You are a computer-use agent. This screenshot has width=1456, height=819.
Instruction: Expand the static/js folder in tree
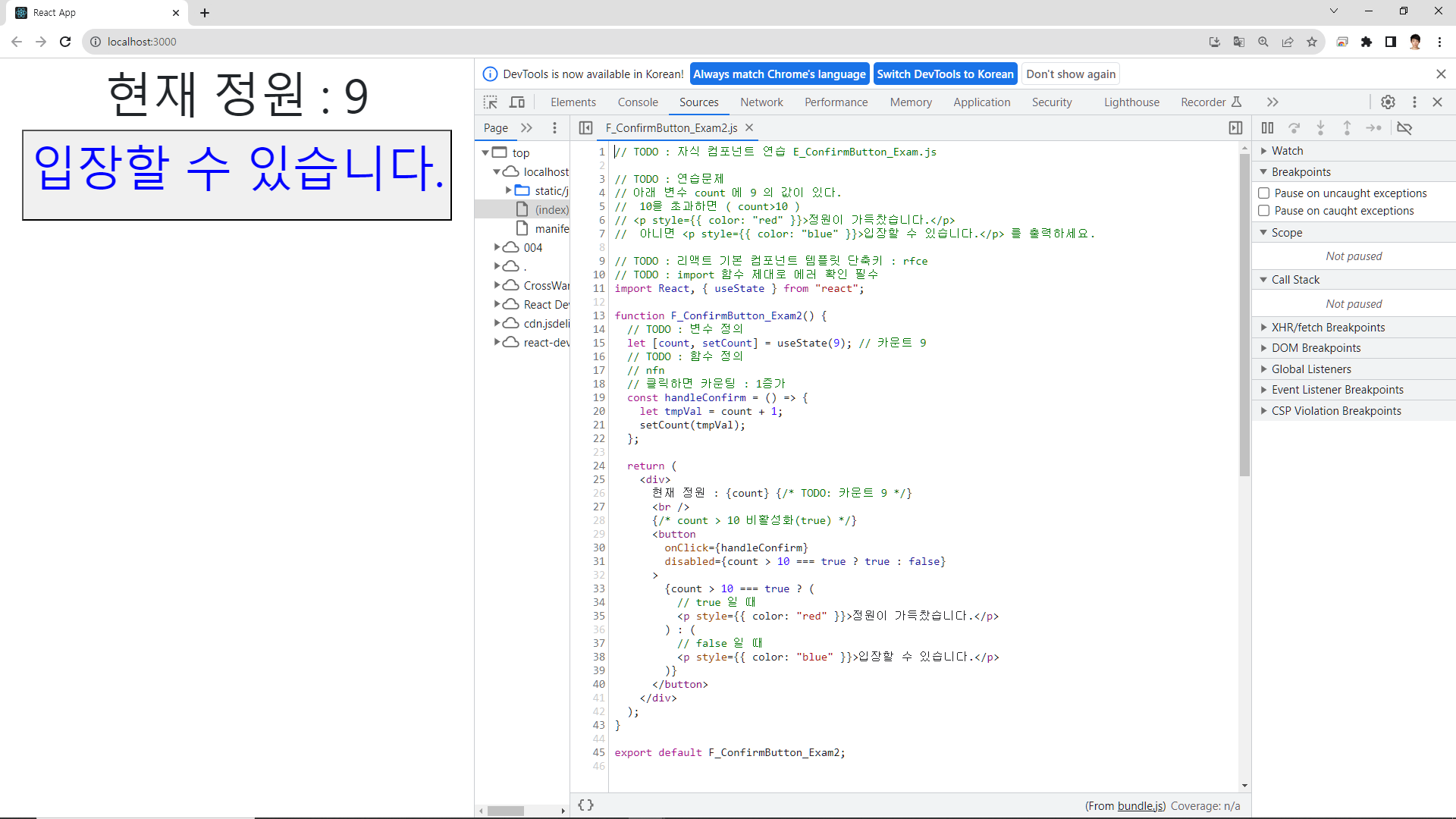click(509, 191)
